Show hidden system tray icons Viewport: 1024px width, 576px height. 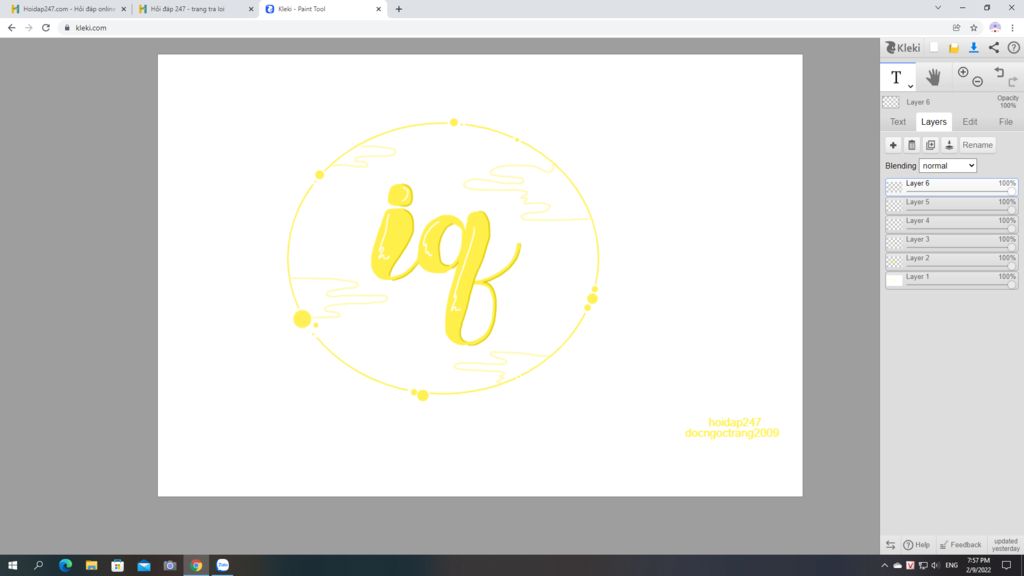pyautogui.click(x=884, y=566)
